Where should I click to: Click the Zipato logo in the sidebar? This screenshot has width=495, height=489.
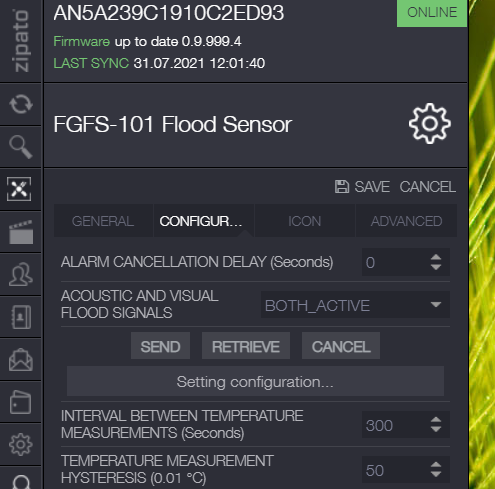(x=21, y=40)
